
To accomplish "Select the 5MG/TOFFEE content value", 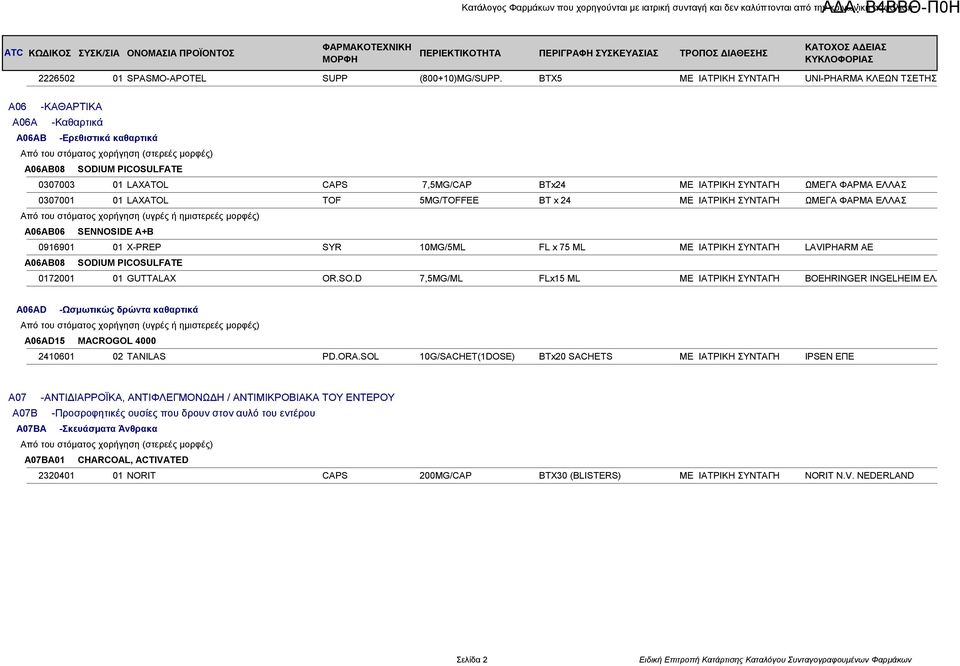I will pyautogui.click(x=449, y=200).
